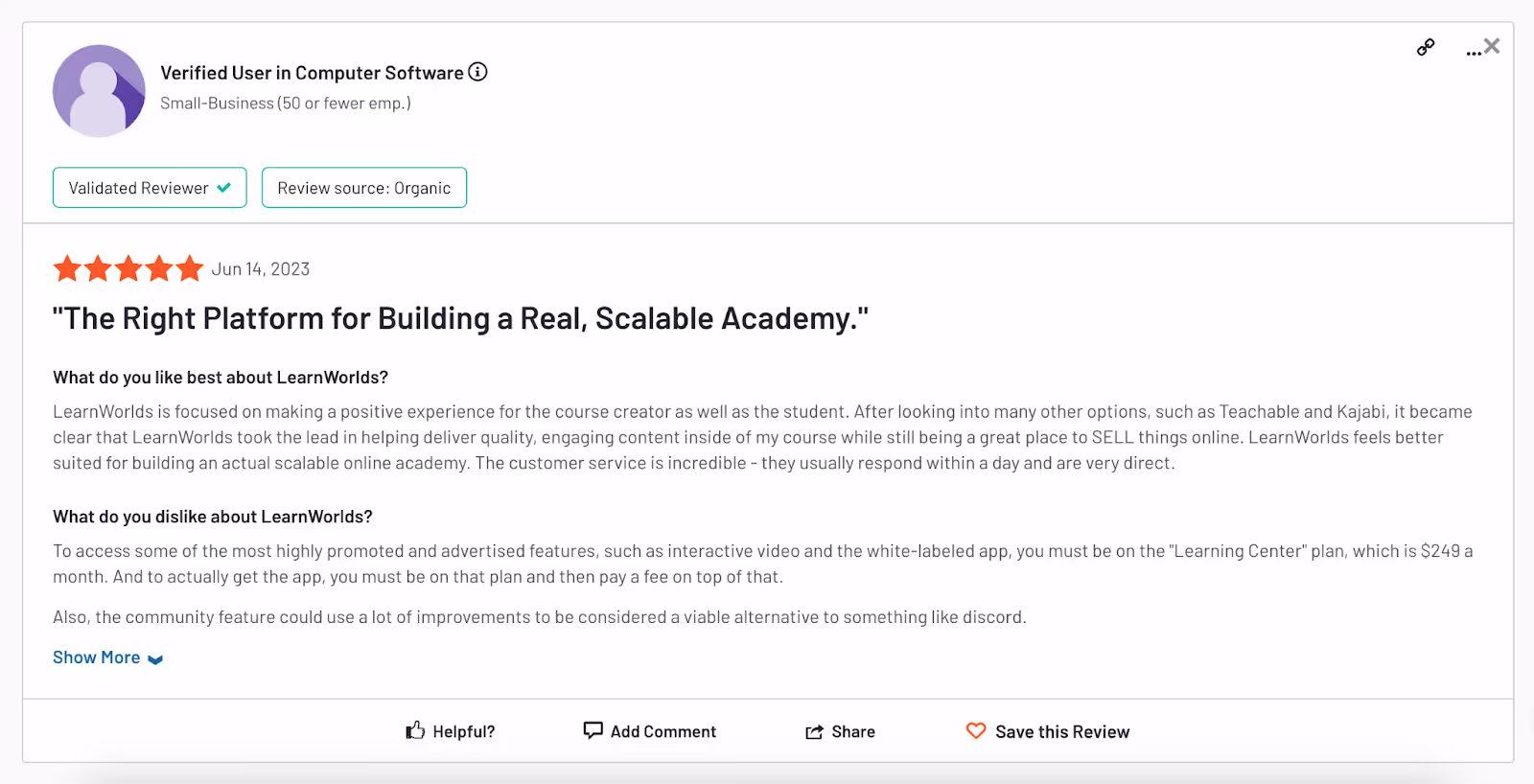Click the Review source: Organic badge

pos(364,188)
